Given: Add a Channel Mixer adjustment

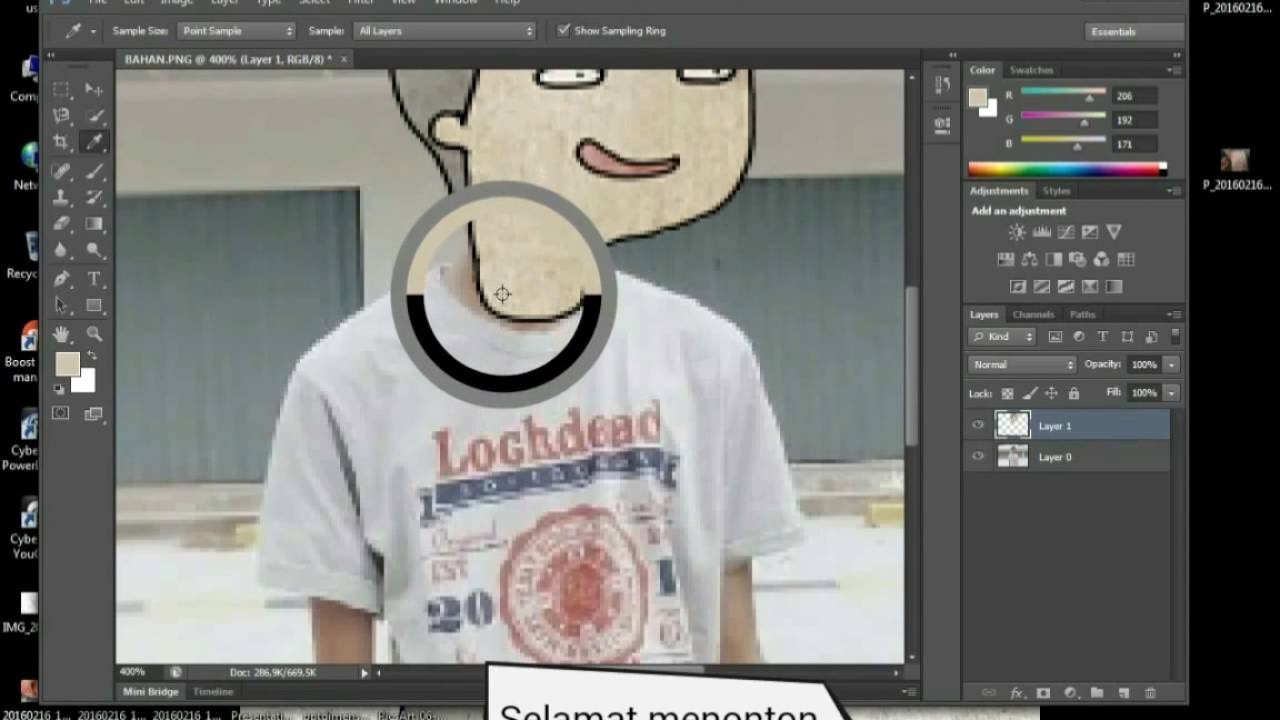Looking at the screenshot, I should click(x=1102, y=259).
